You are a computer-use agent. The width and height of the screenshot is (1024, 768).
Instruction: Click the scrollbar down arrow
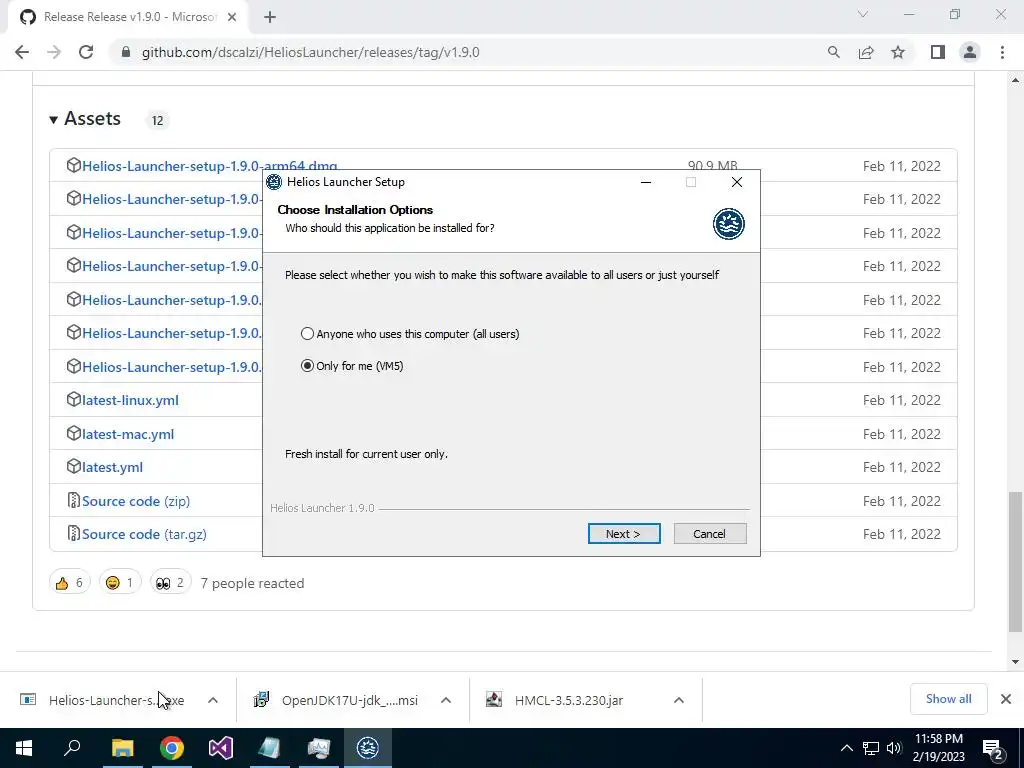pyautogui.click(x=1015, y=662)
